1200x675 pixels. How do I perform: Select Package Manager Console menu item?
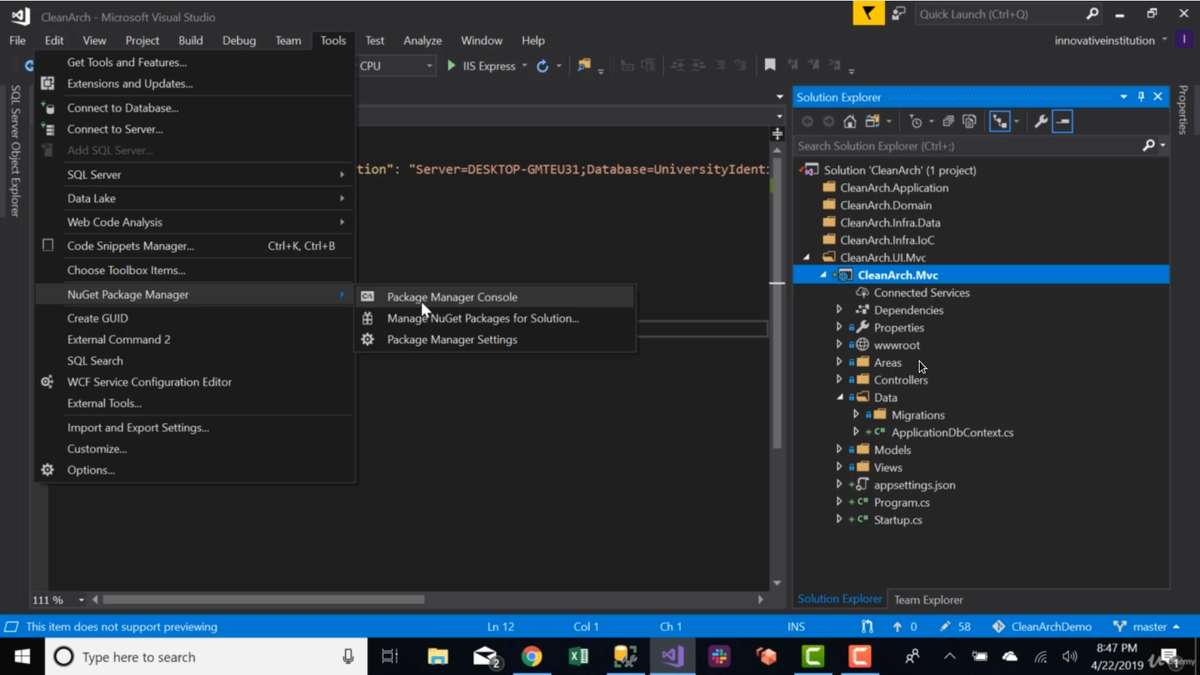click(x=452, y=297)
